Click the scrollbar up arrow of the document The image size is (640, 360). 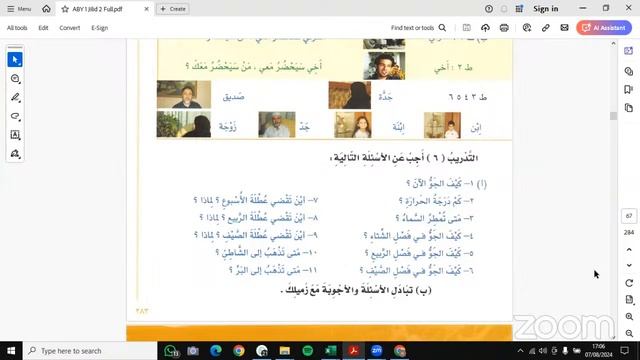(x=613, y=43)
